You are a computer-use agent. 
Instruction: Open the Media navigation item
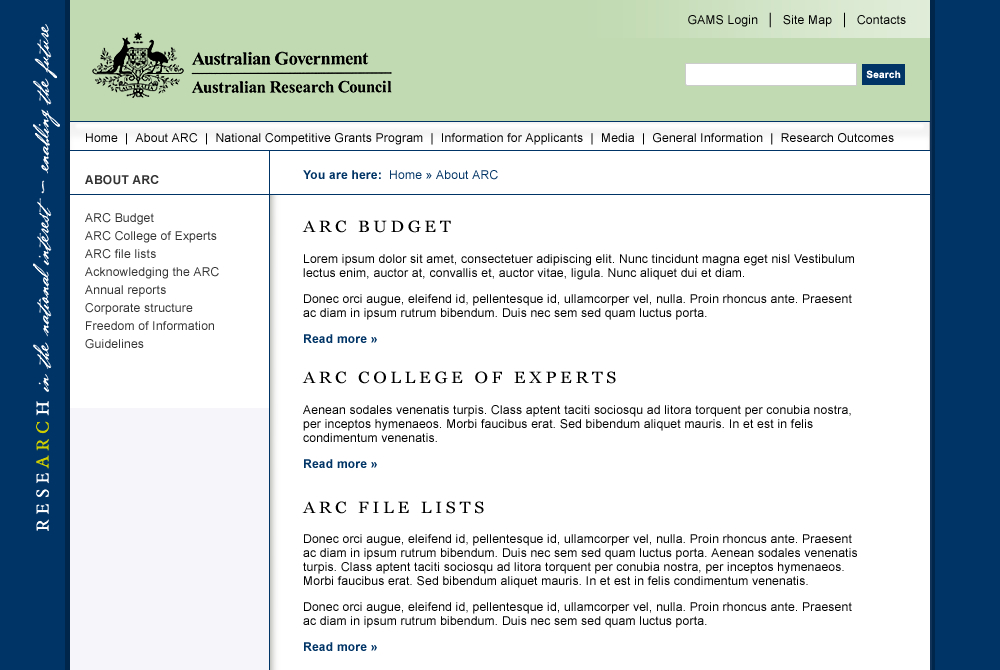(617, 138)
